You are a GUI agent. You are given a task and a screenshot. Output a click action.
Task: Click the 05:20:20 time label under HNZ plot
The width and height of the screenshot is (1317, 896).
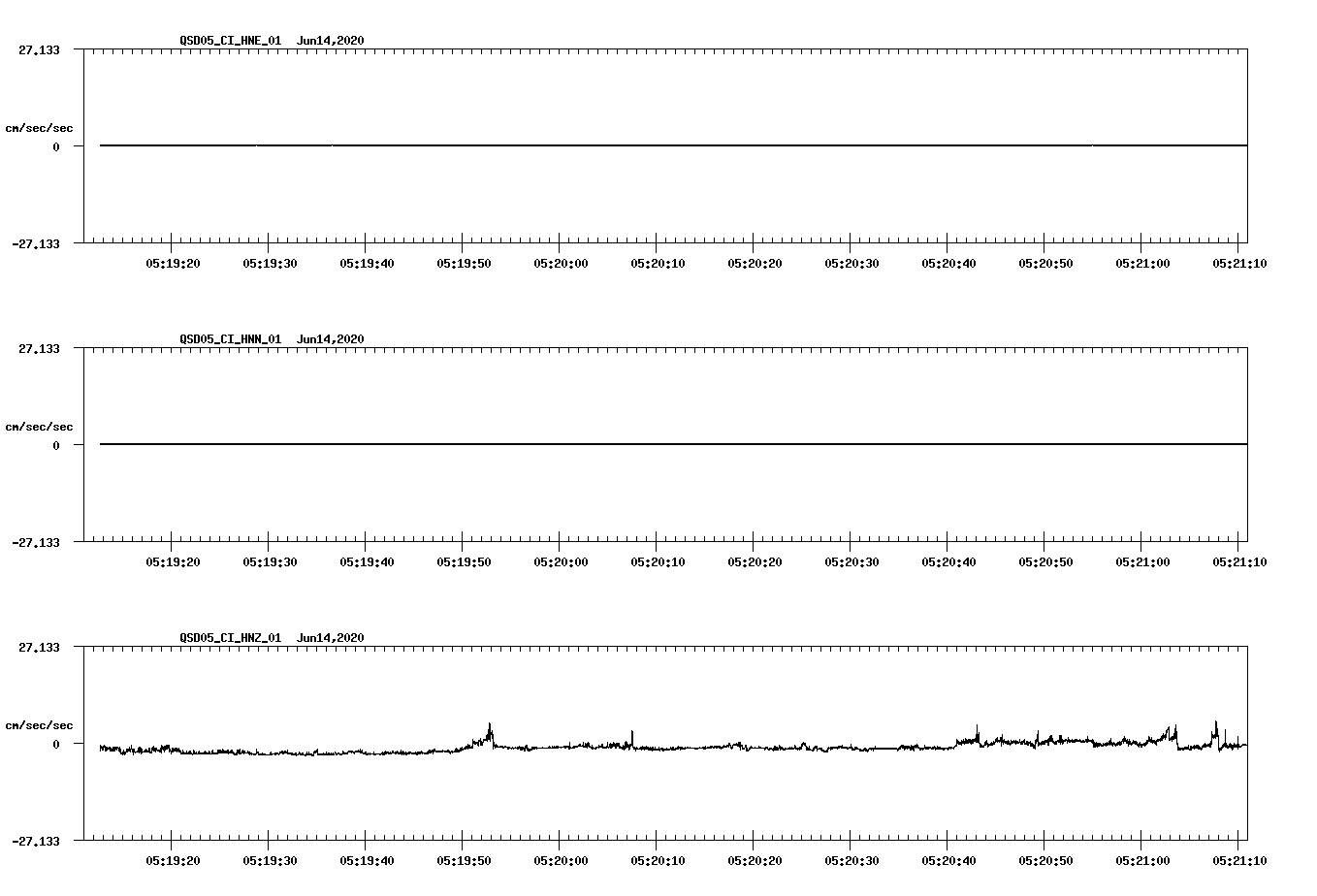click(x=755, y=860)
